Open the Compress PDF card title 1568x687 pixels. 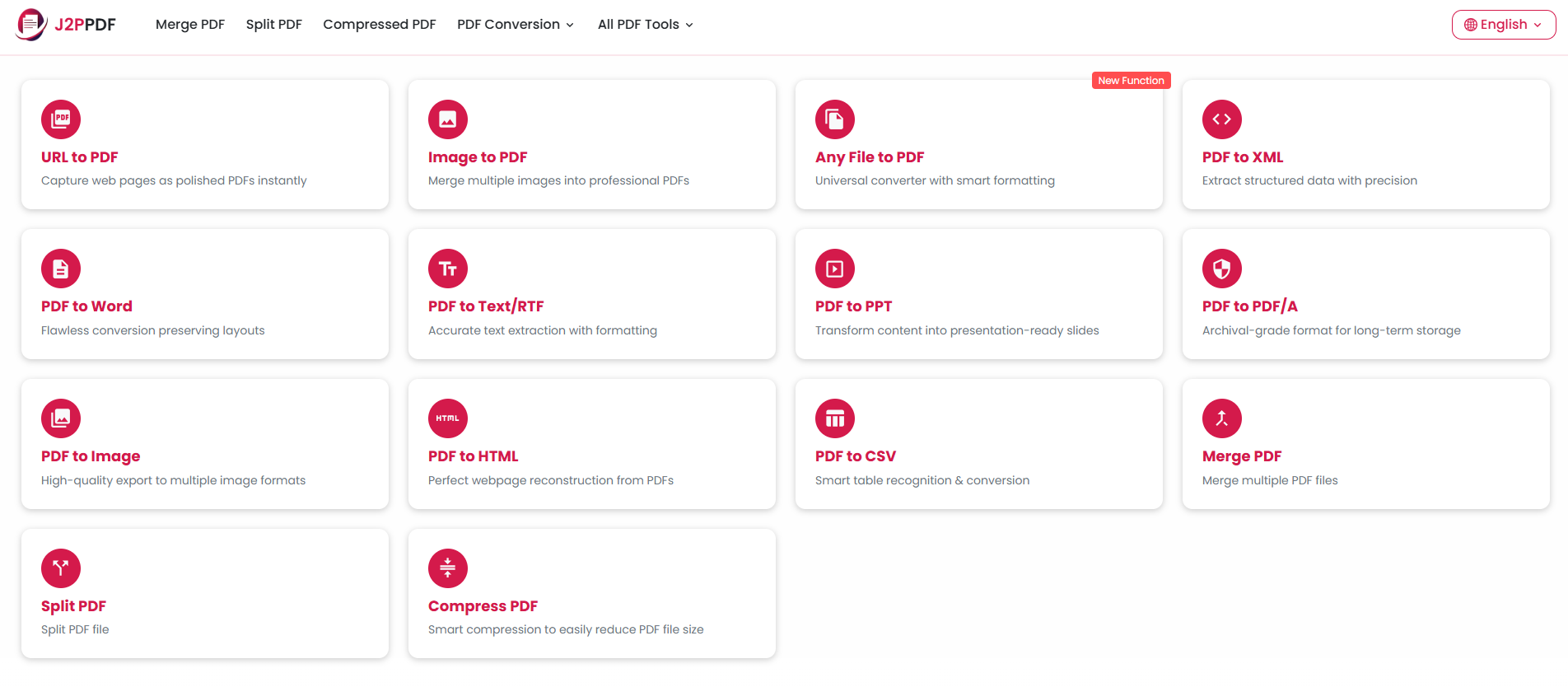point(483,606)
